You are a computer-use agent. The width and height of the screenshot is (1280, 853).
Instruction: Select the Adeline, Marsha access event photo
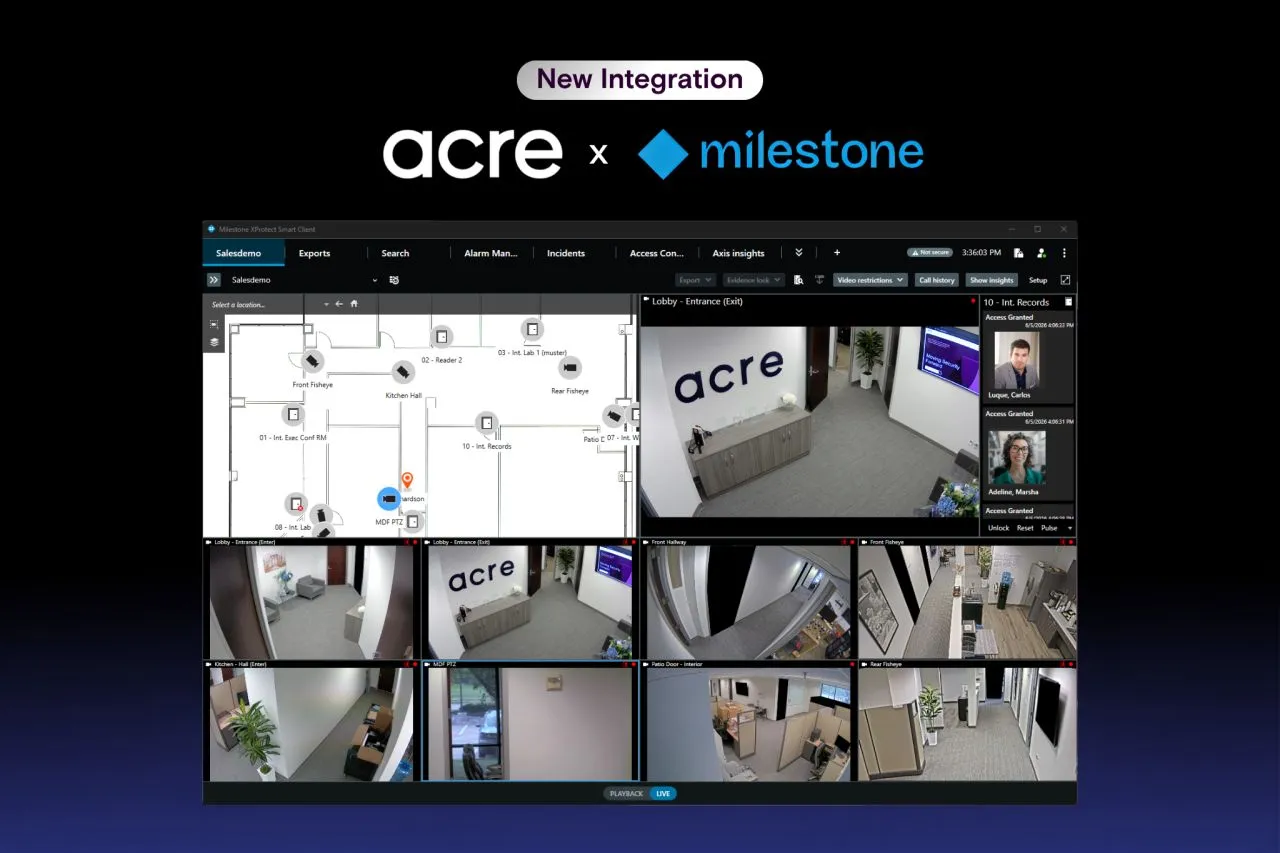click(1017, 457)
